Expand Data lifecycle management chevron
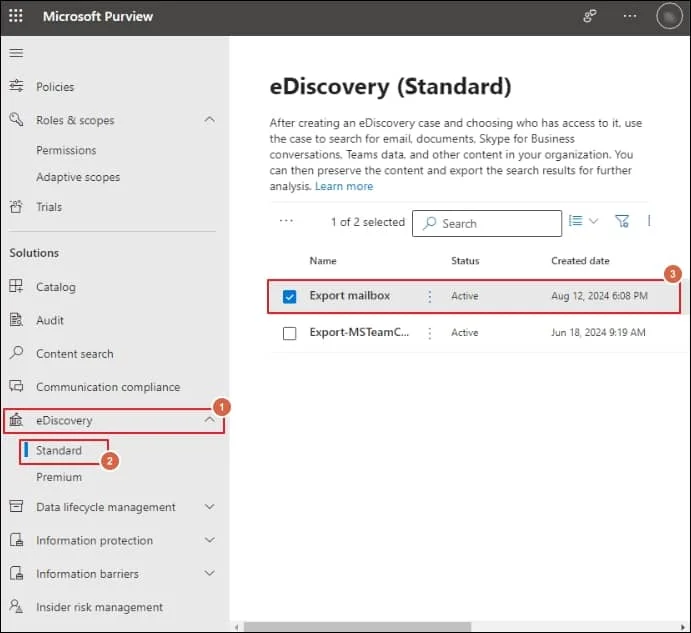This screenshot has height=633, width=691. pos(210,506)
